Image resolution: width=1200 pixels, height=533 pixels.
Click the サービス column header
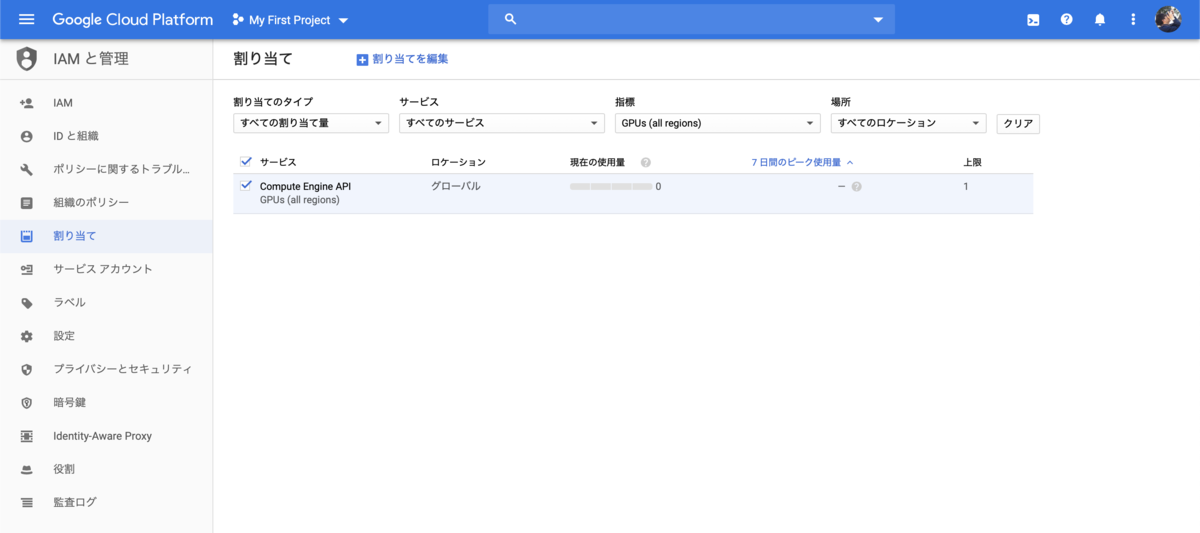pos(278,162)
